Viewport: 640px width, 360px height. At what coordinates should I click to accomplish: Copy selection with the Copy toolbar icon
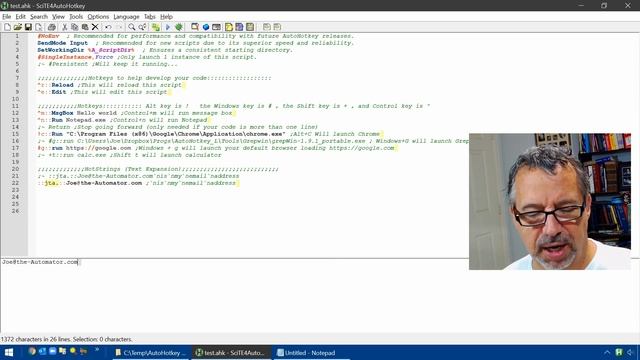click(x=75, y=27)
